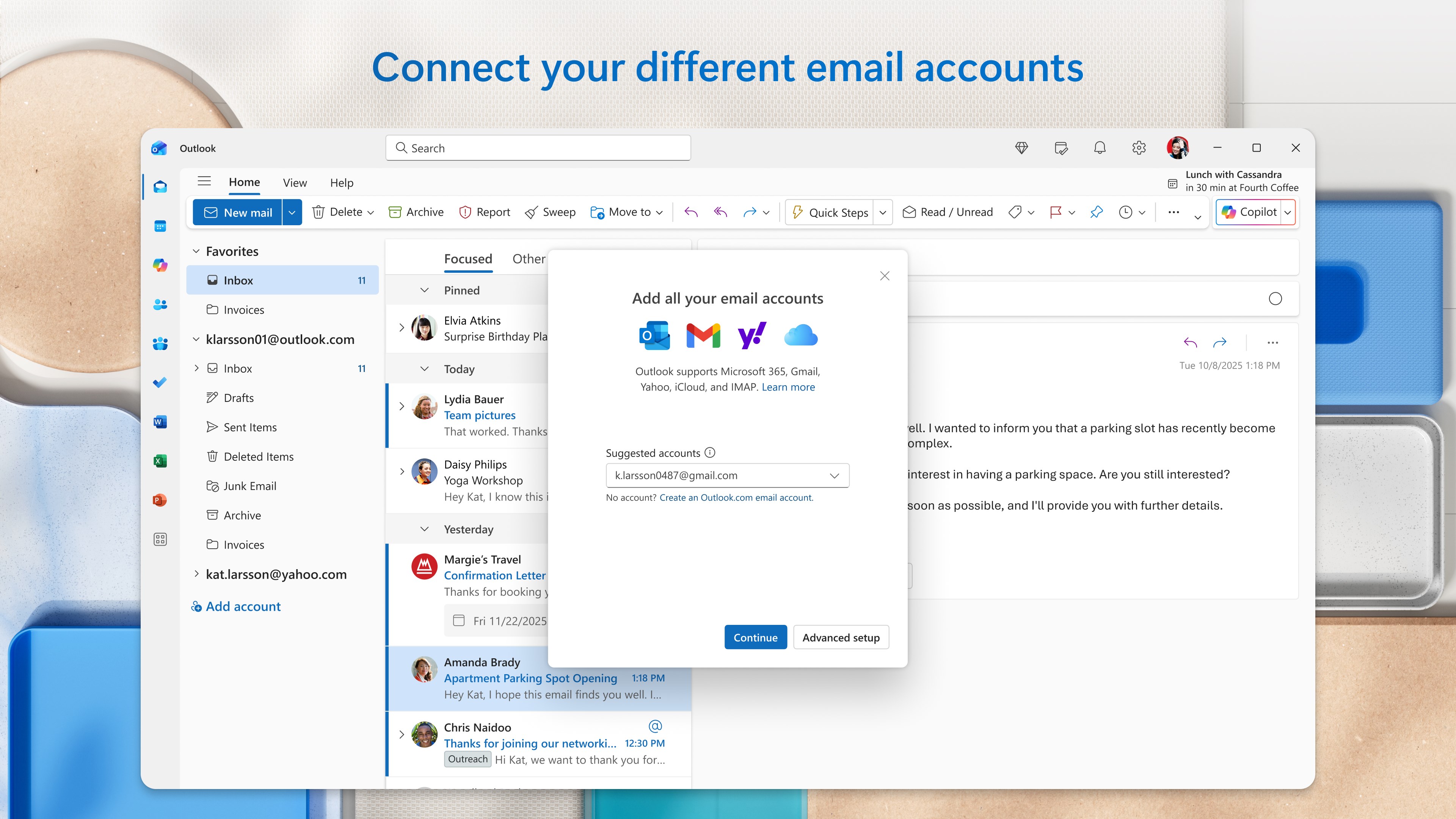Screen dimensions: 1456x819
Task: Click Continue in the accounts dialog
Action: (756, 637)
